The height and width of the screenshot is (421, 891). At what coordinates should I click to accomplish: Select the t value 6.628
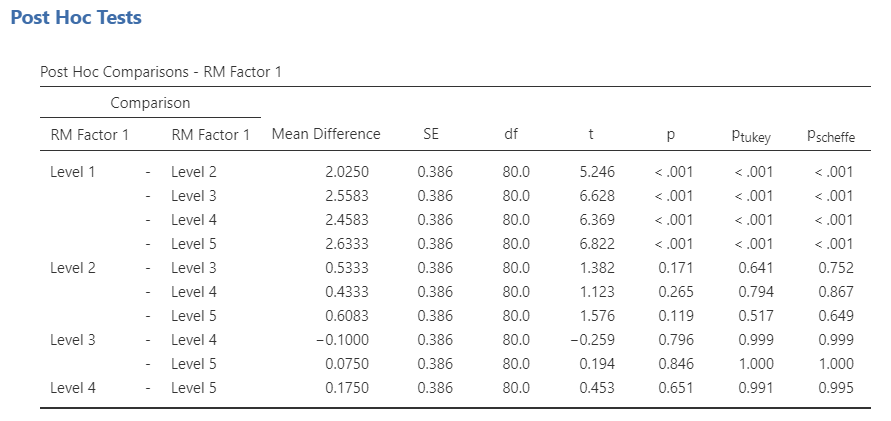tap(597, 196)
